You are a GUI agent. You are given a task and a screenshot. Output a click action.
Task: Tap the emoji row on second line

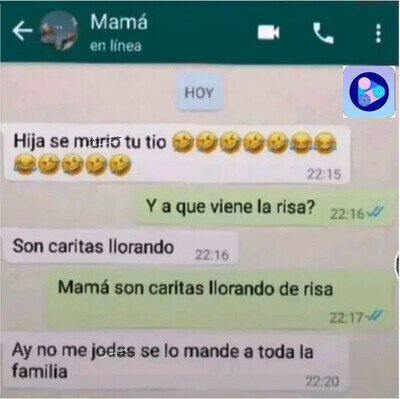73,164
